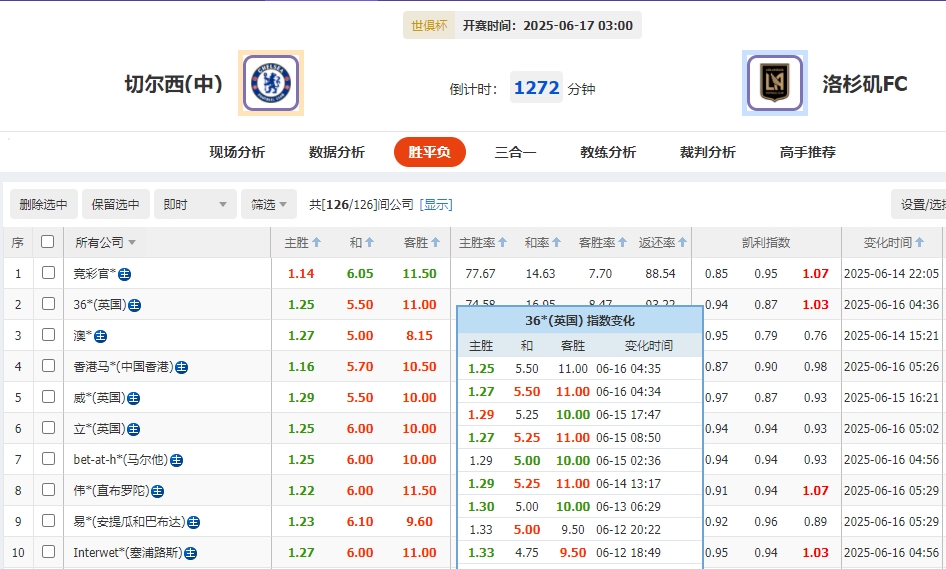Click the [显示] link
Image resolution: width=946 pixels, height=569 pixels.
436,204
